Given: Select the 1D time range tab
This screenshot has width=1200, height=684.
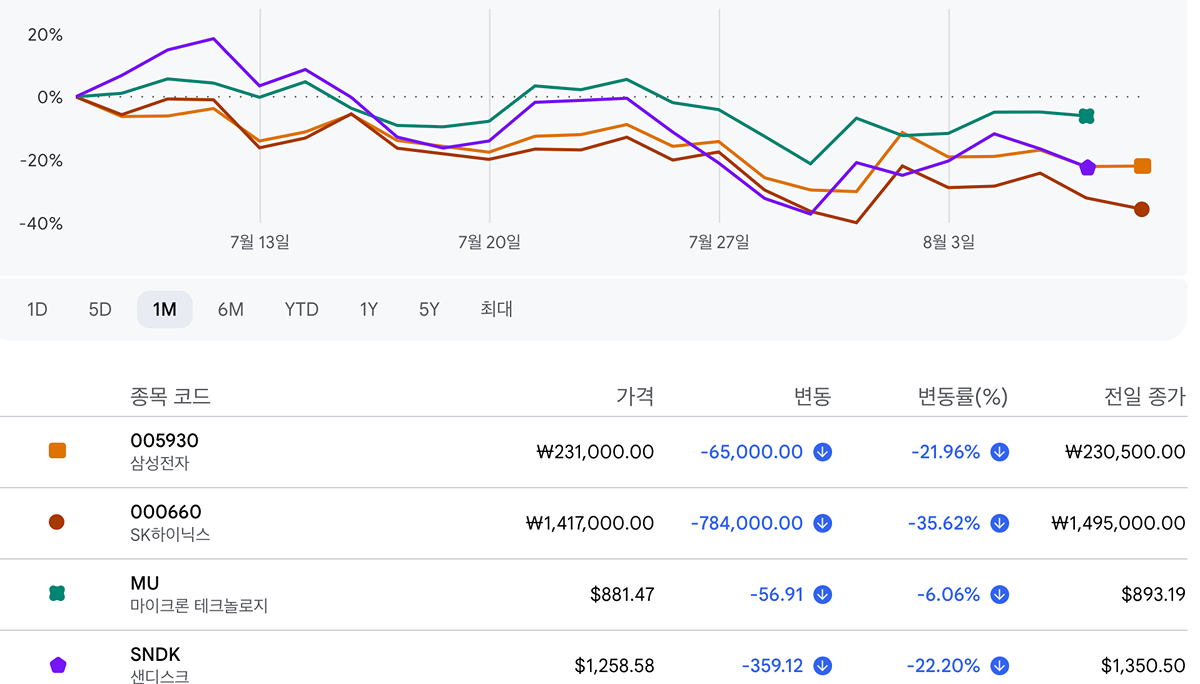Looking at the screenshot, I should point(37,309).
